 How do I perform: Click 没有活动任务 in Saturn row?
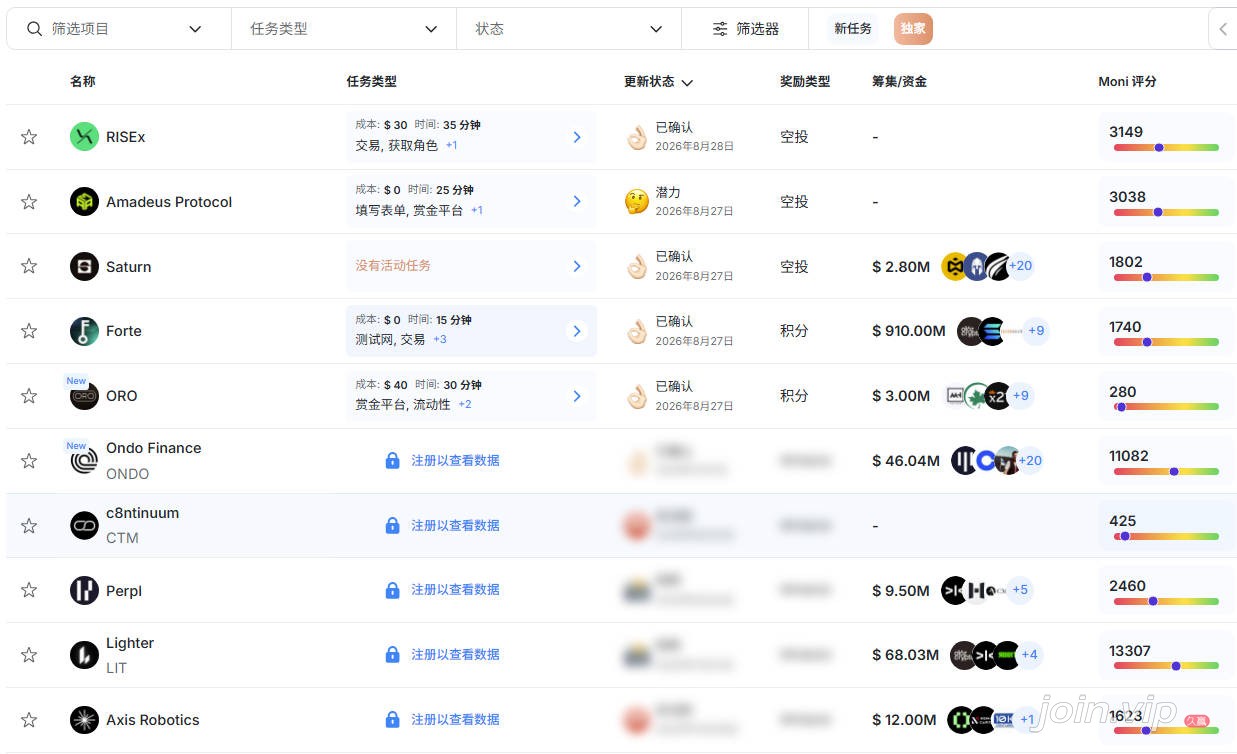tap(393, 266)
